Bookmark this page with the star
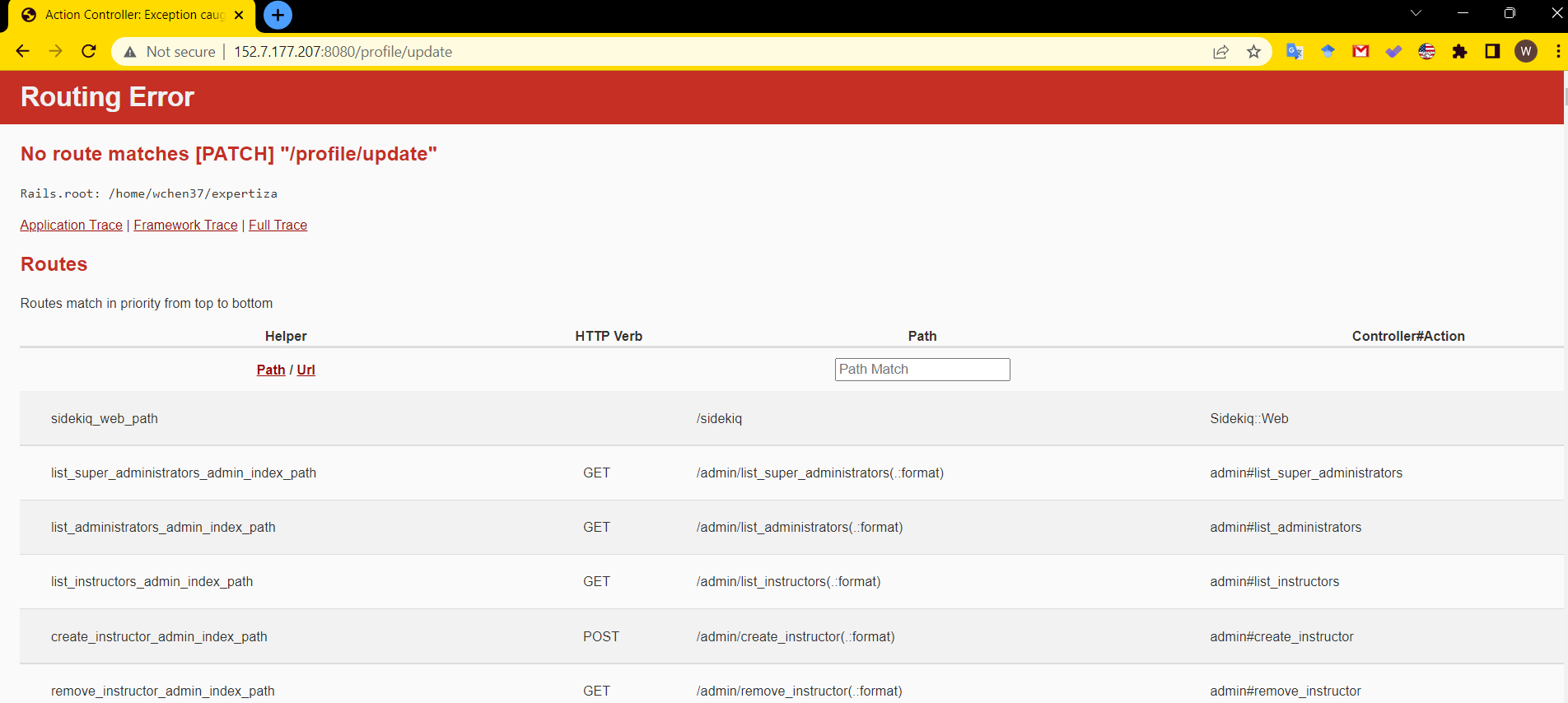Viewport: 1568px width, 703px height. pos(1253,52)
